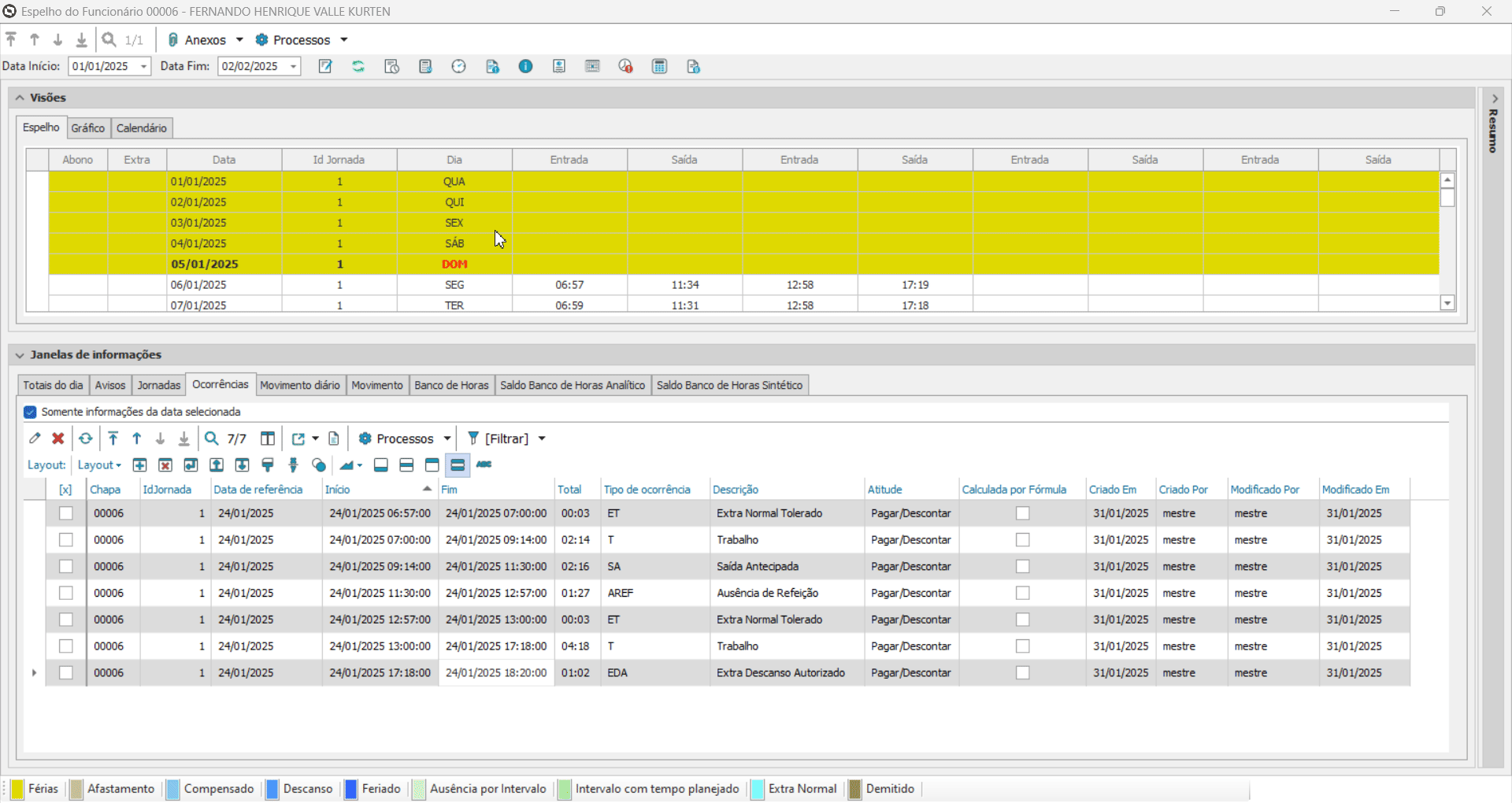Check row checkbox for Início 24/01/2025 13:00:00
The image size is (1512, 803).
click(66, 646)
